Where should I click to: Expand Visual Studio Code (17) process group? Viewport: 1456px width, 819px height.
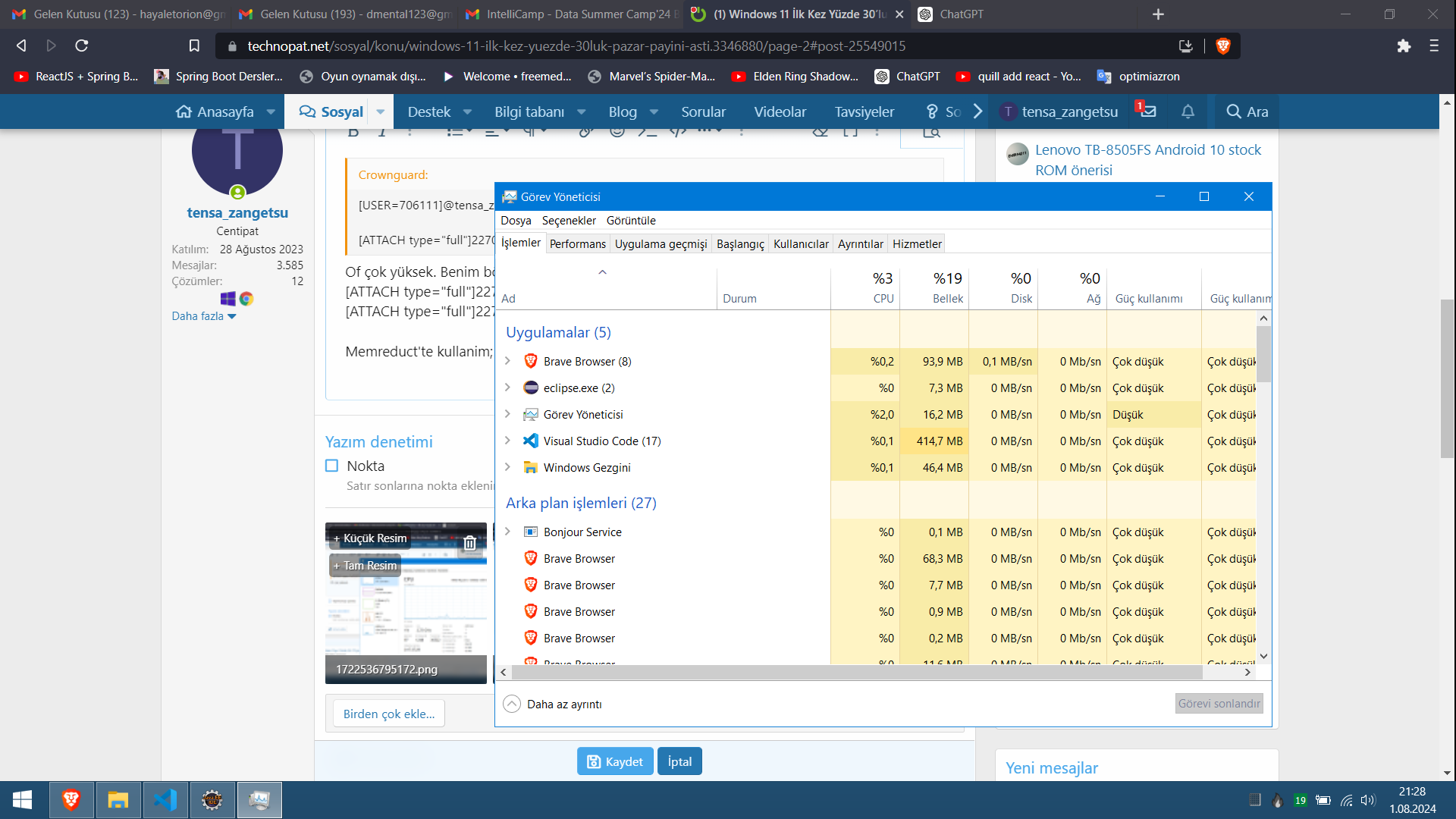coord(507,441)
